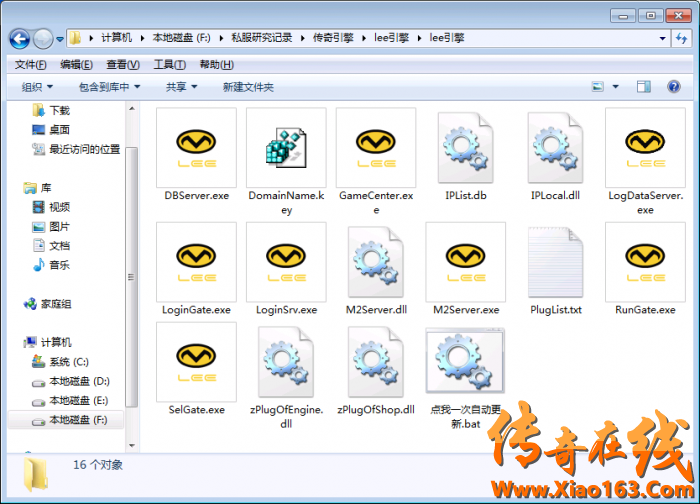The image size is (700, 504).
Task: Open 音乐 library
Action: [51, 265]
